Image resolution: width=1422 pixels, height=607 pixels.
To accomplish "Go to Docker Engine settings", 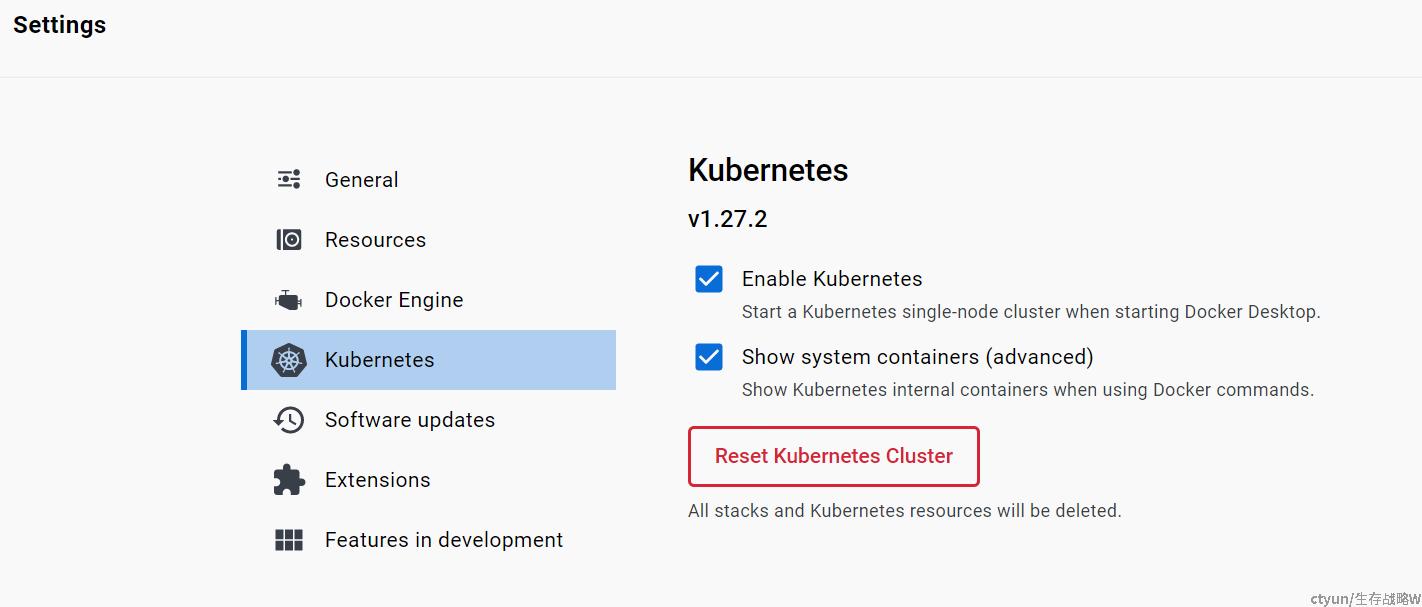I will point(428,300).
